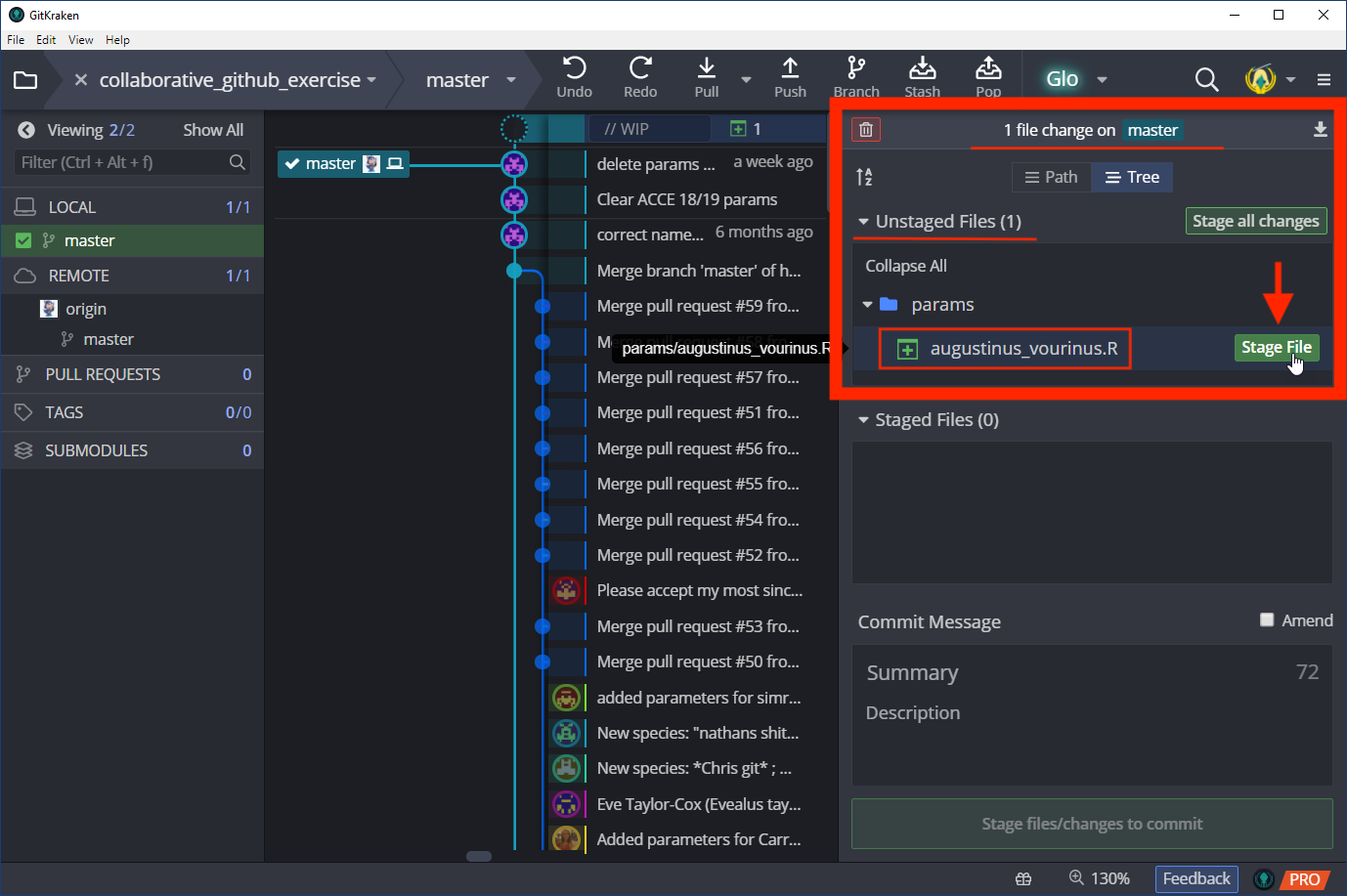This screenshot has height=896, width=1347.
Task: Expand the TAGS section
Action: pyautogui.click(x=132, y=412)
